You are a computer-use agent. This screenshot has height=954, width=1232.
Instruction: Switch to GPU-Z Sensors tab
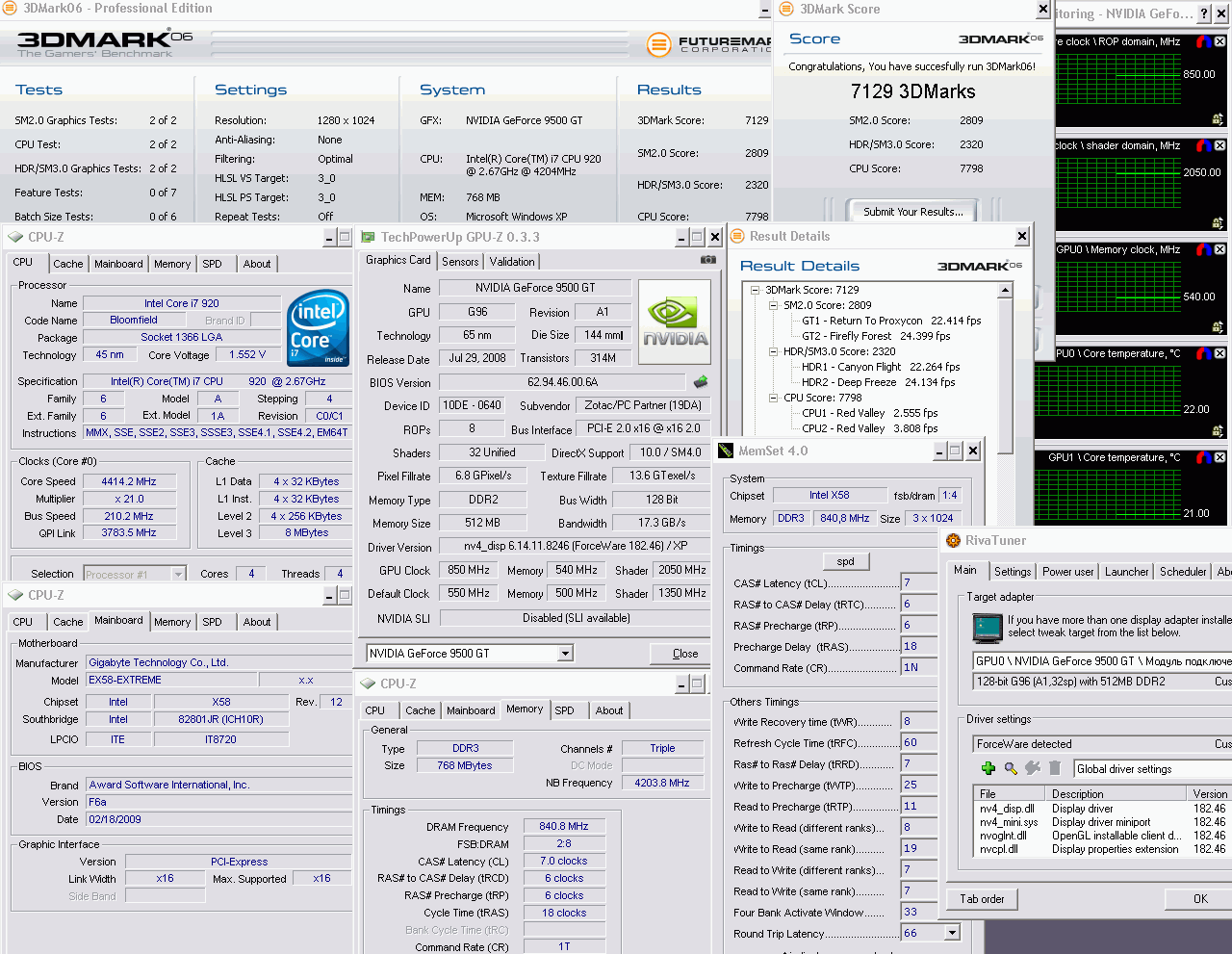point(460,262)
